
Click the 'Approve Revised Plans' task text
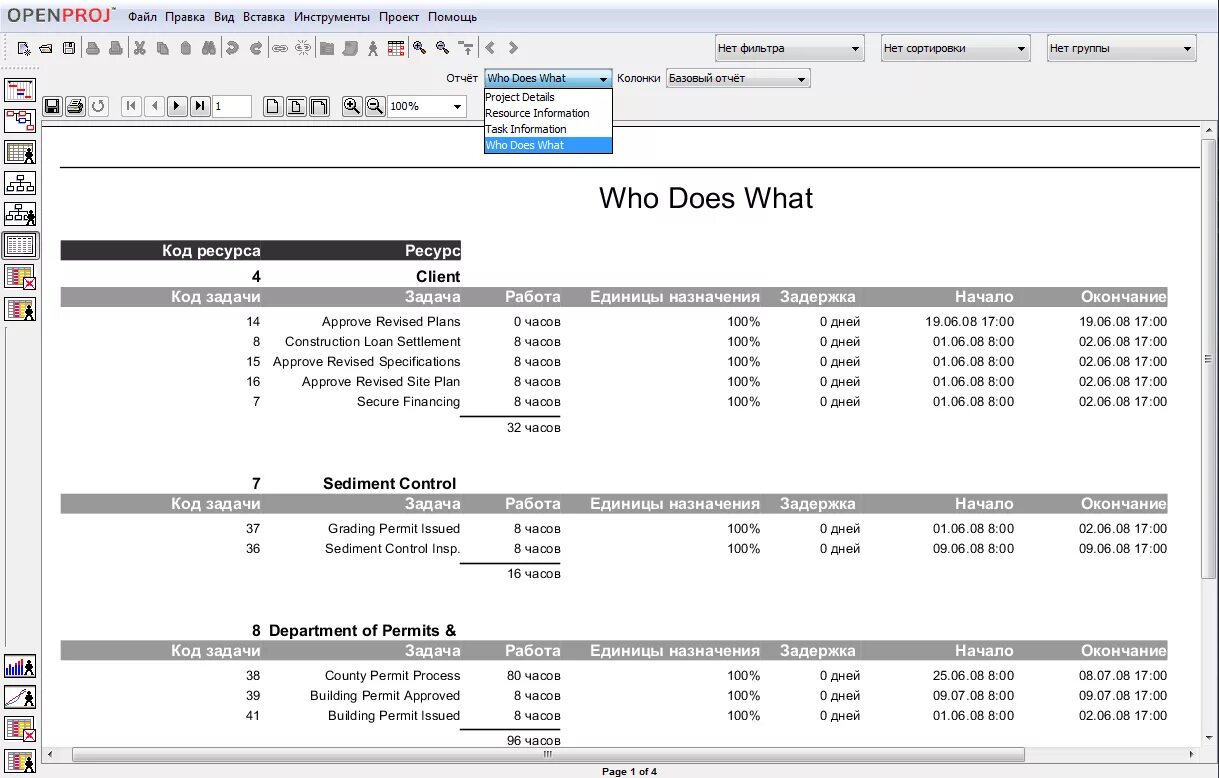pos(391,321)
